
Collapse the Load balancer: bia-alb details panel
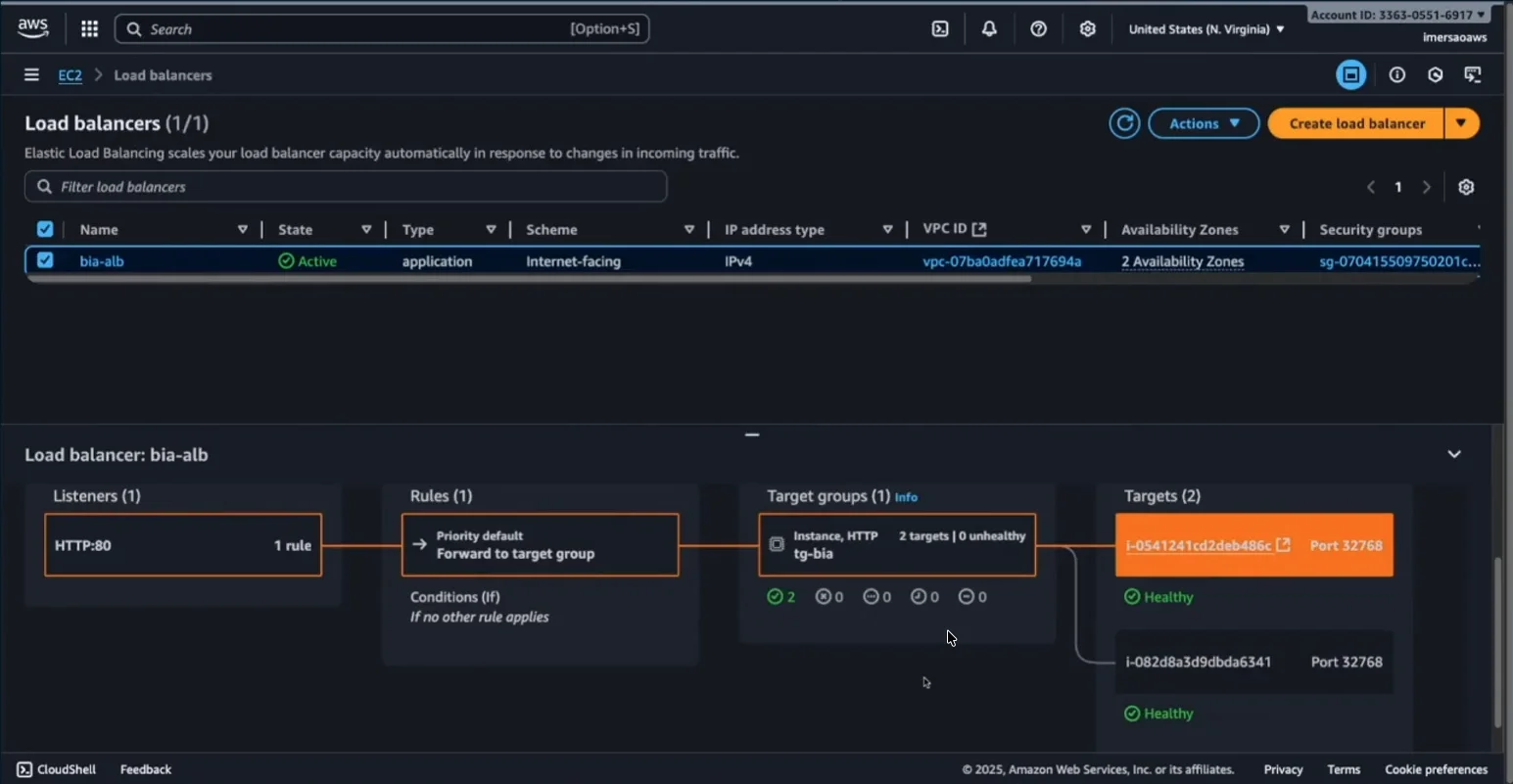pyautogui.click(x=1454, y=454)
